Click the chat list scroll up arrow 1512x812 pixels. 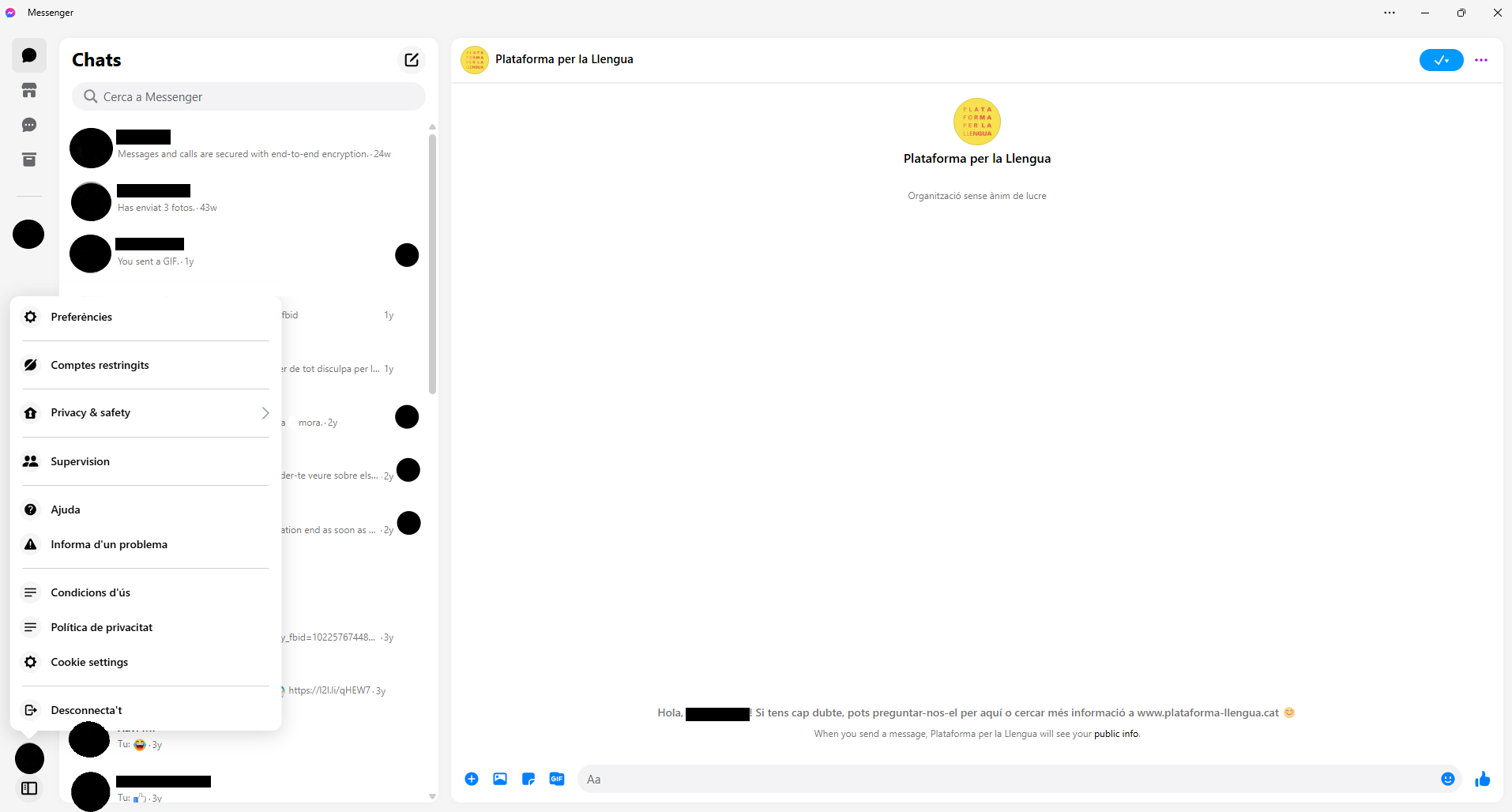point(432,126)
